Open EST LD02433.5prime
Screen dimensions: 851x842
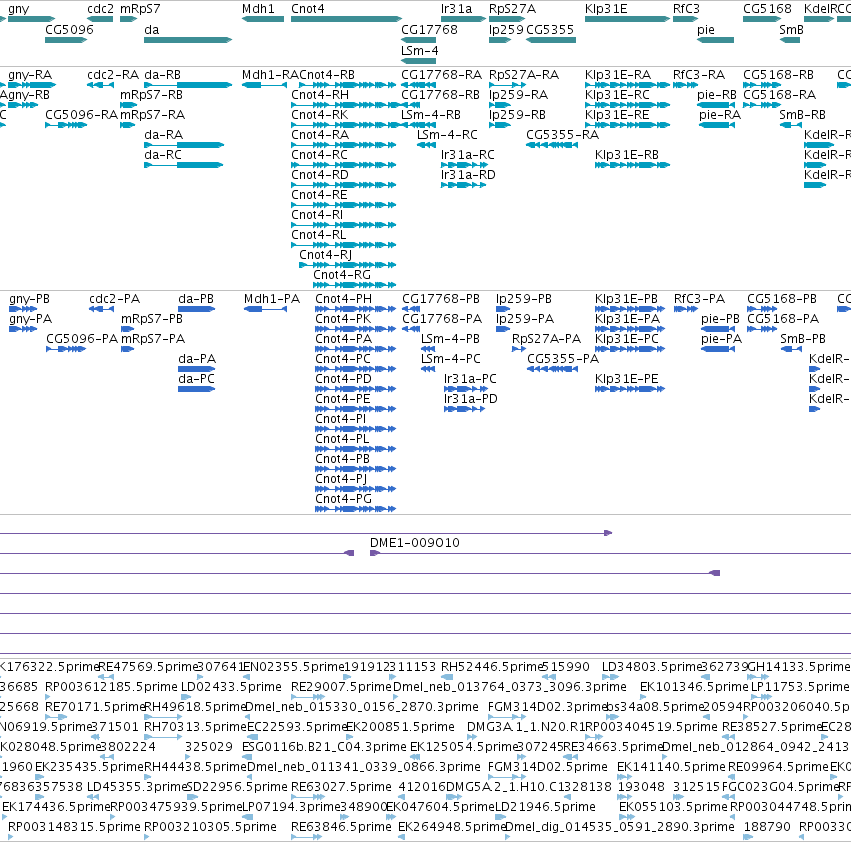231,687
